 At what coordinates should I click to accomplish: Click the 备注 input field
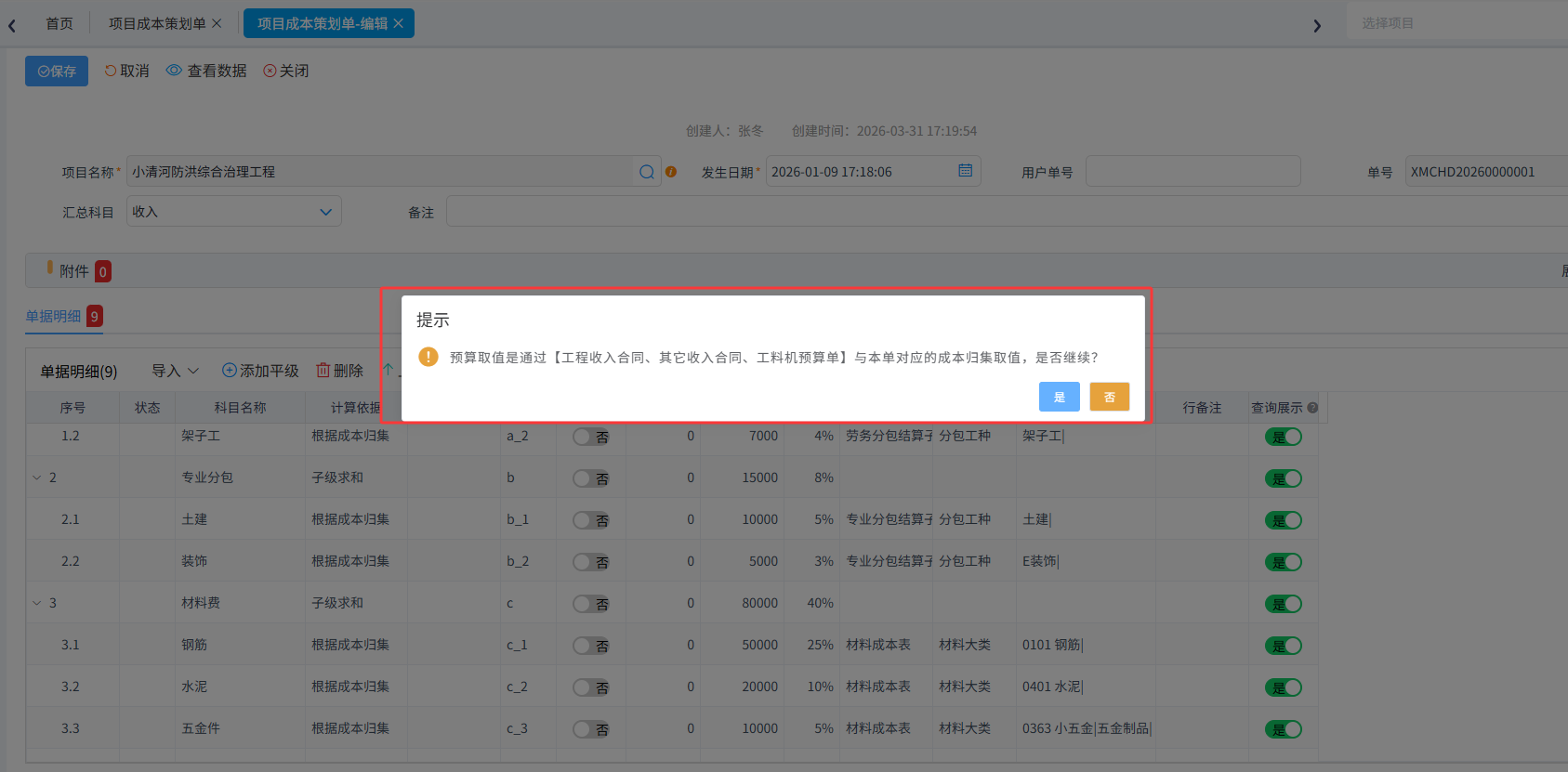coord(1007,212)
